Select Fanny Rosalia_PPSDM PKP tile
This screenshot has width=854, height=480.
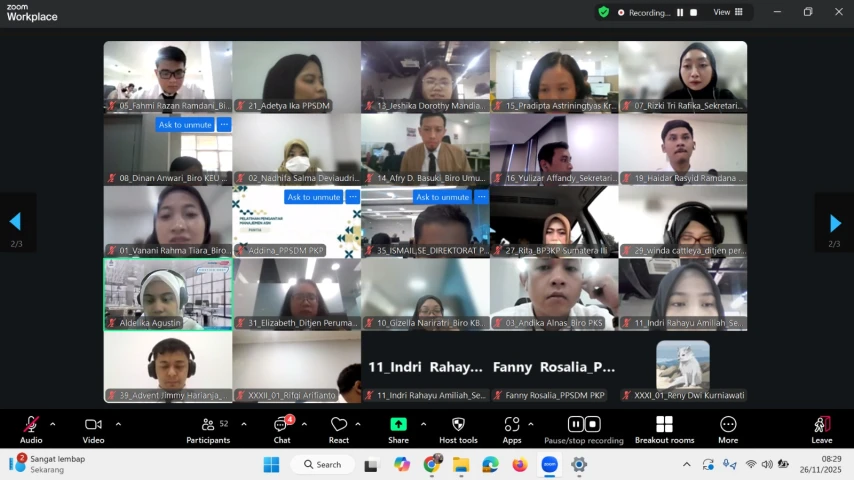pyautogui.click(x=554, y=367)
